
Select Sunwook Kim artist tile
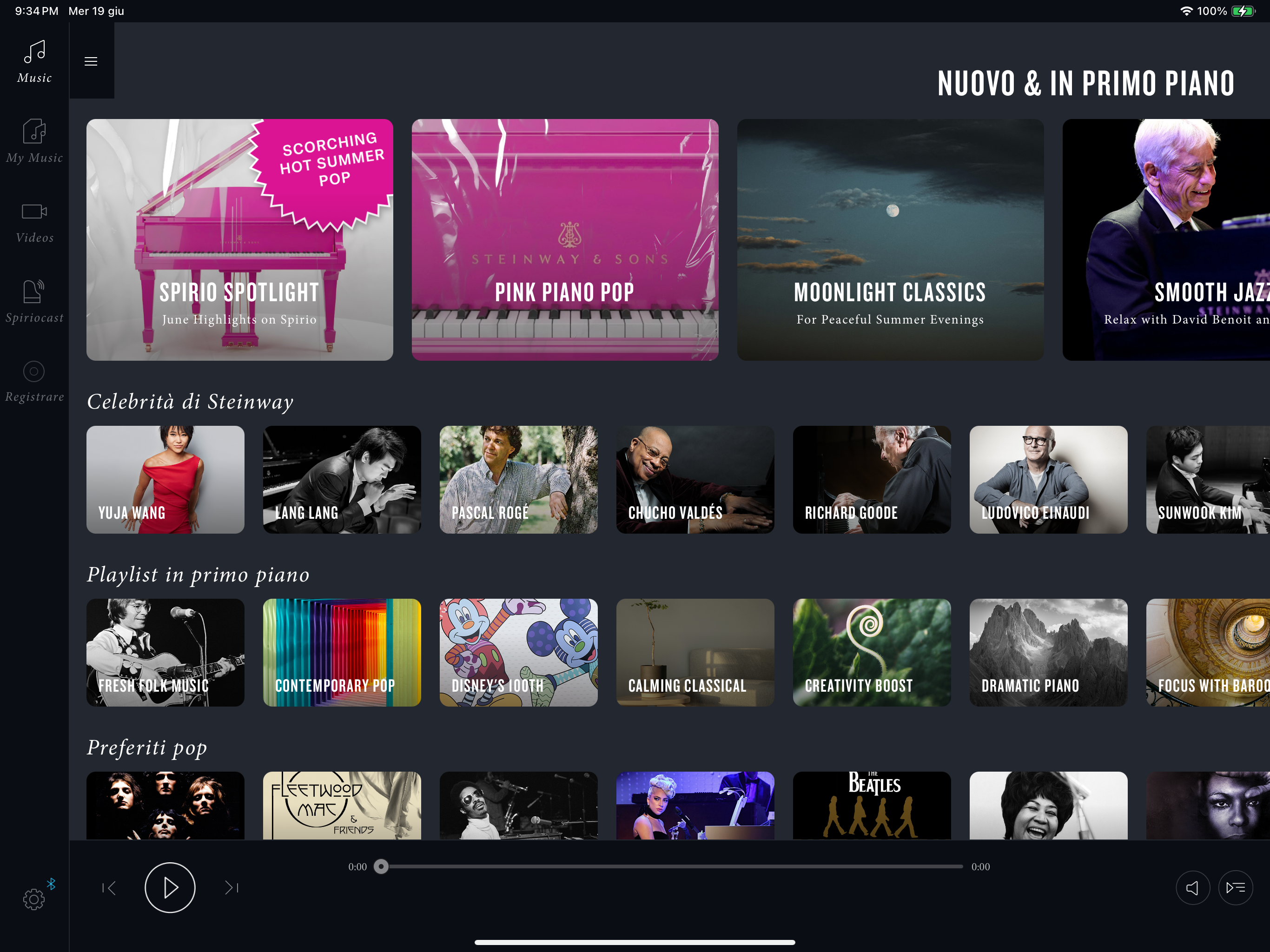(1208, 479)
